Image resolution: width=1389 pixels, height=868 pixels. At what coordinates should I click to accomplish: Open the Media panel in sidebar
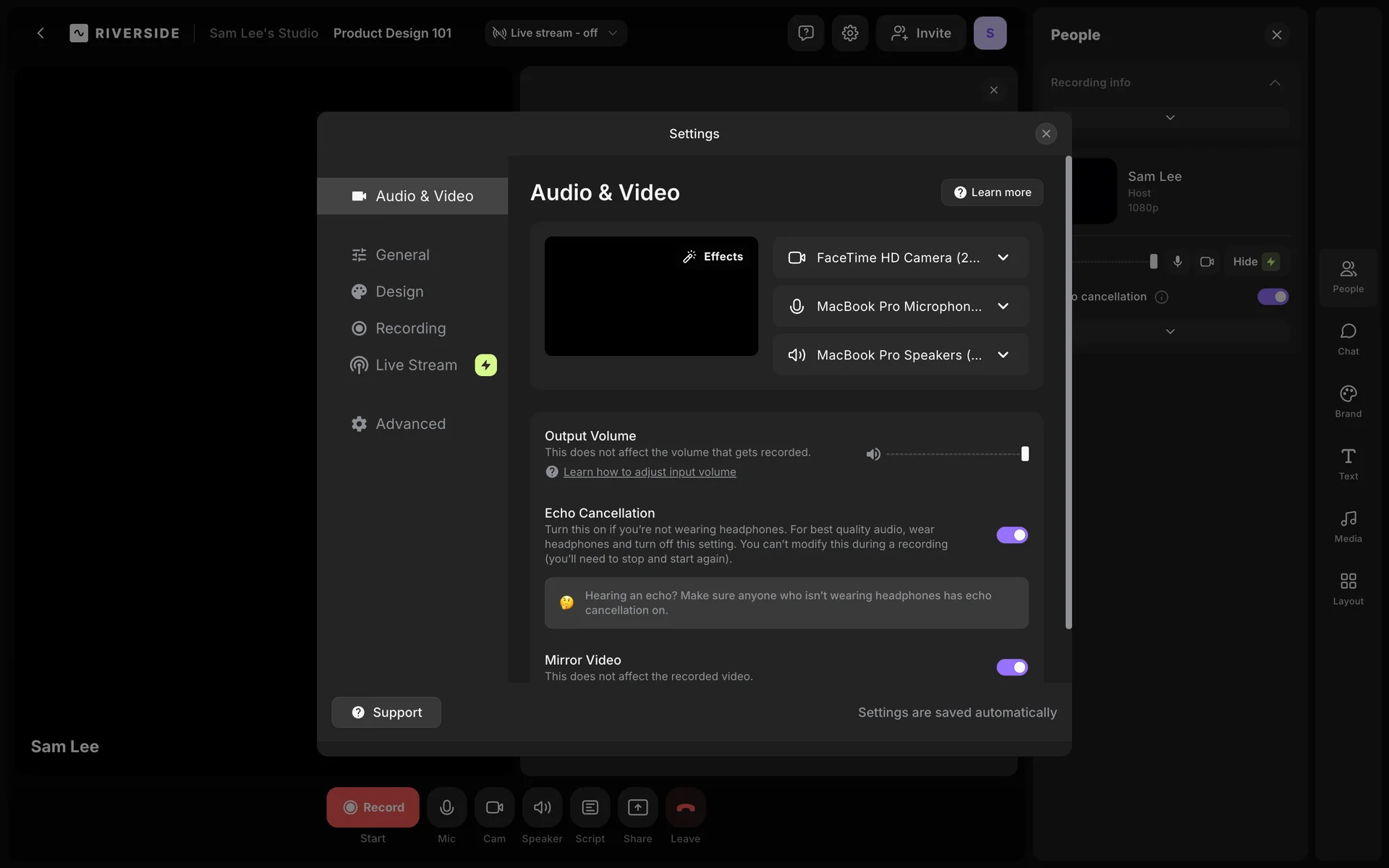pos(1348,526)
